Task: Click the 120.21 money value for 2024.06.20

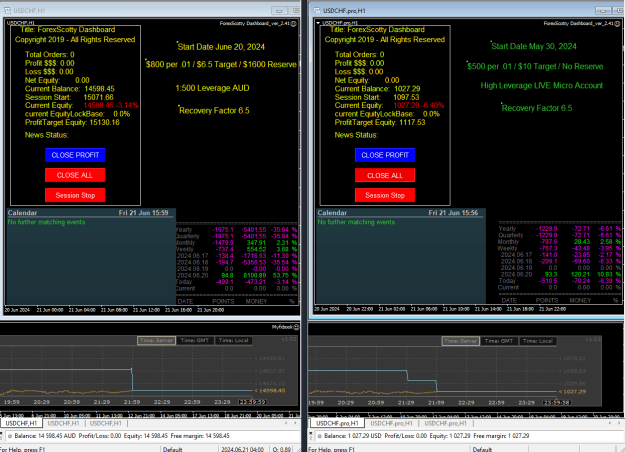Action: coord(580,274)
